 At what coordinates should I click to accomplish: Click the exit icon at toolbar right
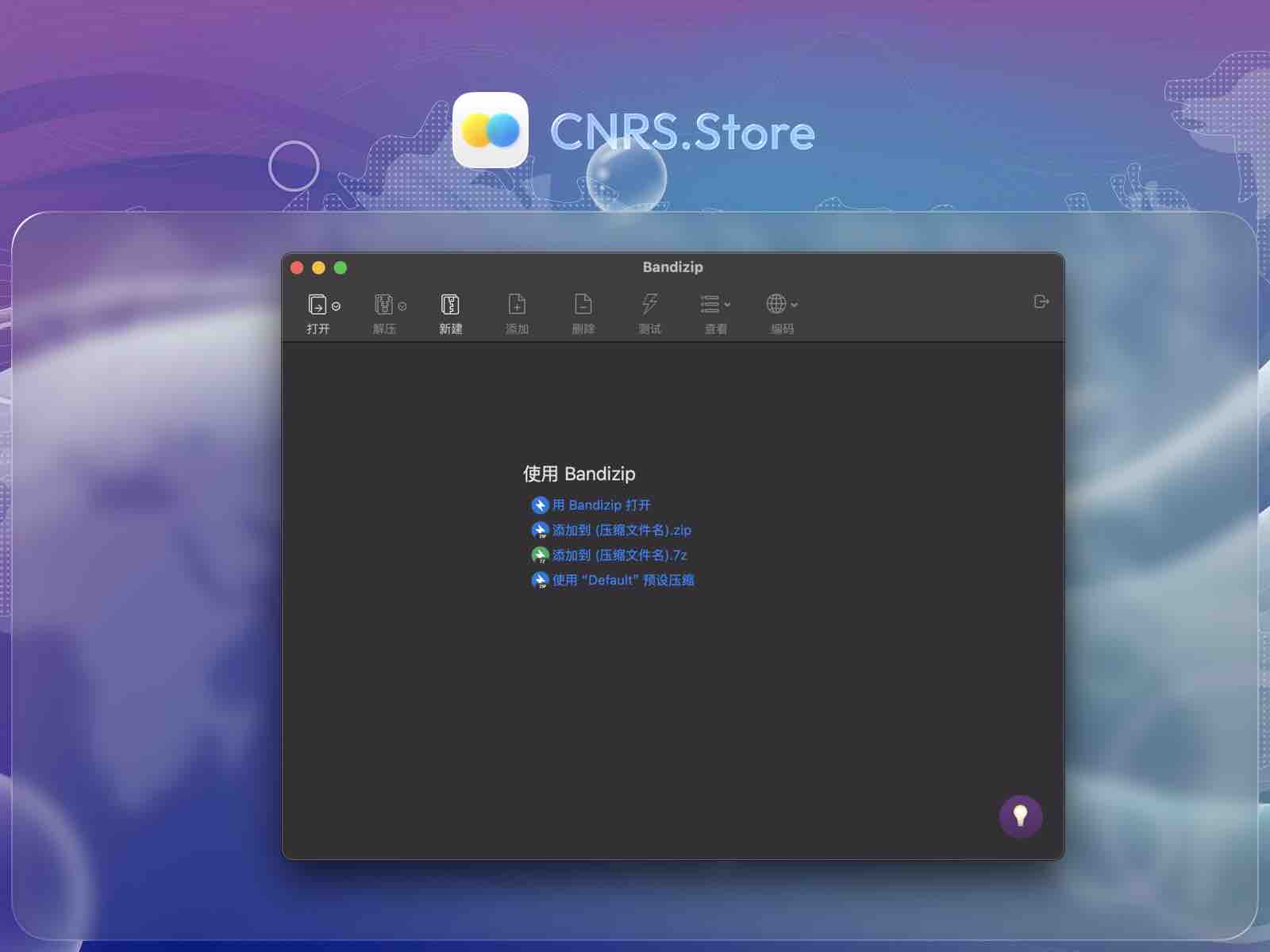[1041, 301]
